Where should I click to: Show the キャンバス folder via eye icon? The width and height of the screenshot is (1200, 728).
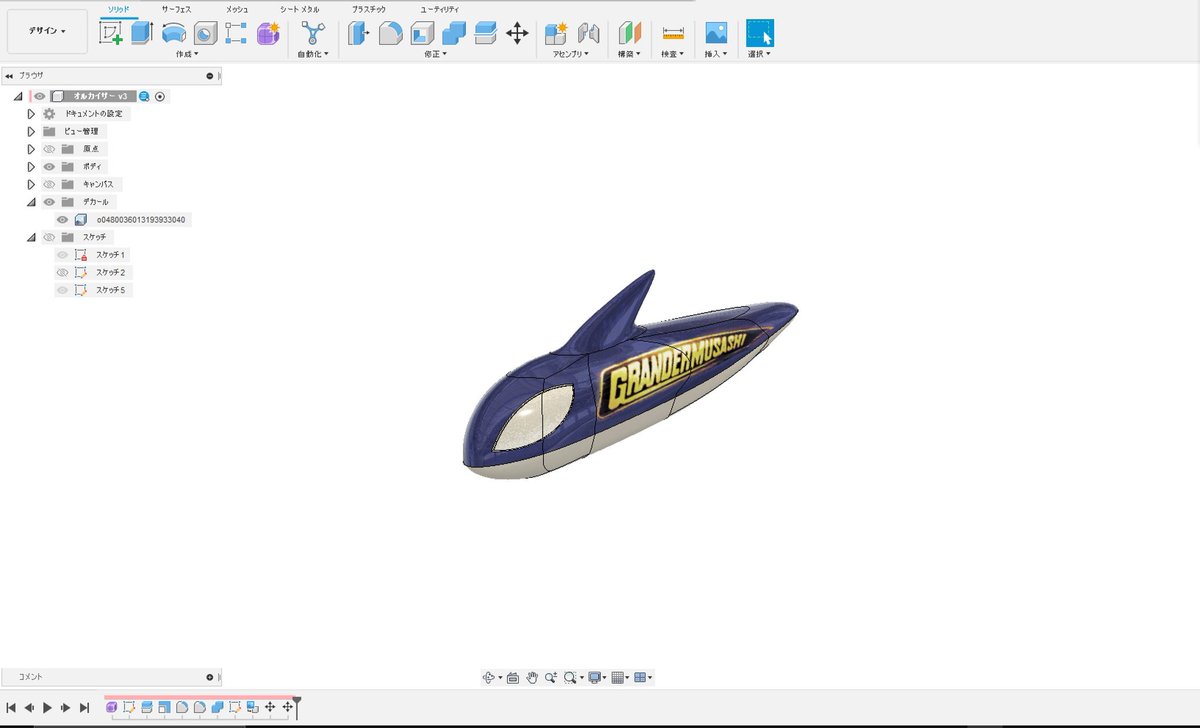(49, 184)
